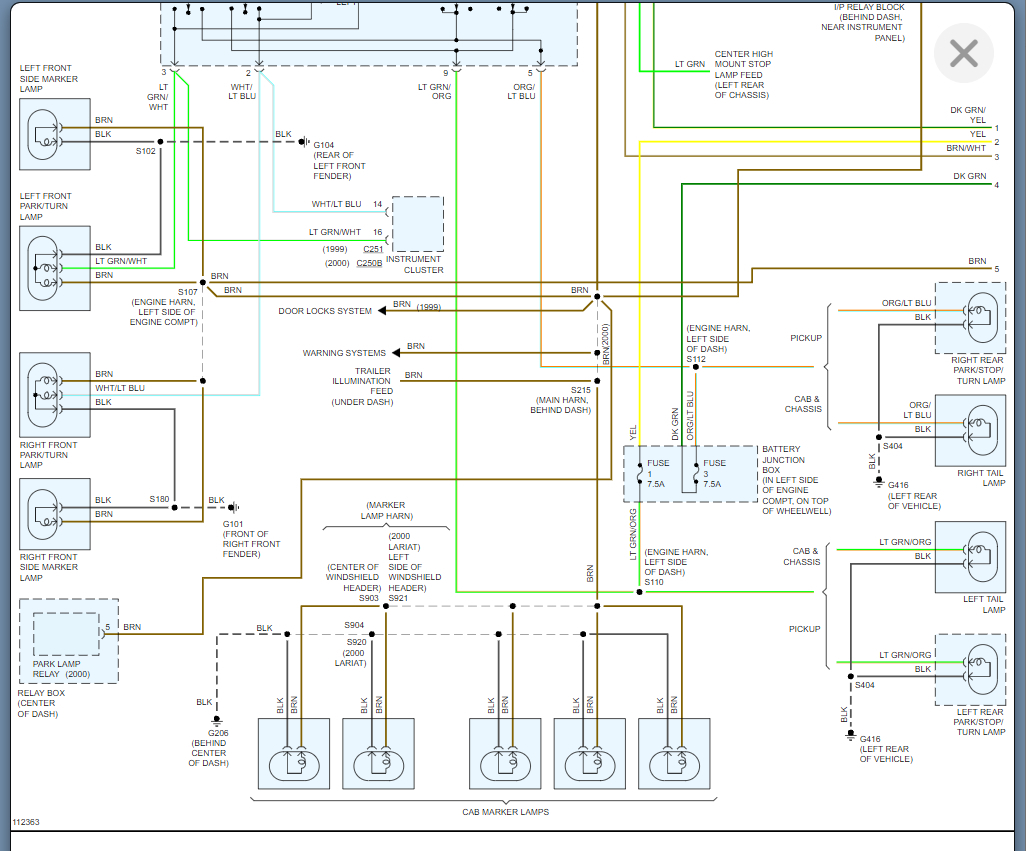This screenshot has height=851, width=1026.
Task: Click the Left Front Park/Turn Lamp symbol
Action: 55,268
